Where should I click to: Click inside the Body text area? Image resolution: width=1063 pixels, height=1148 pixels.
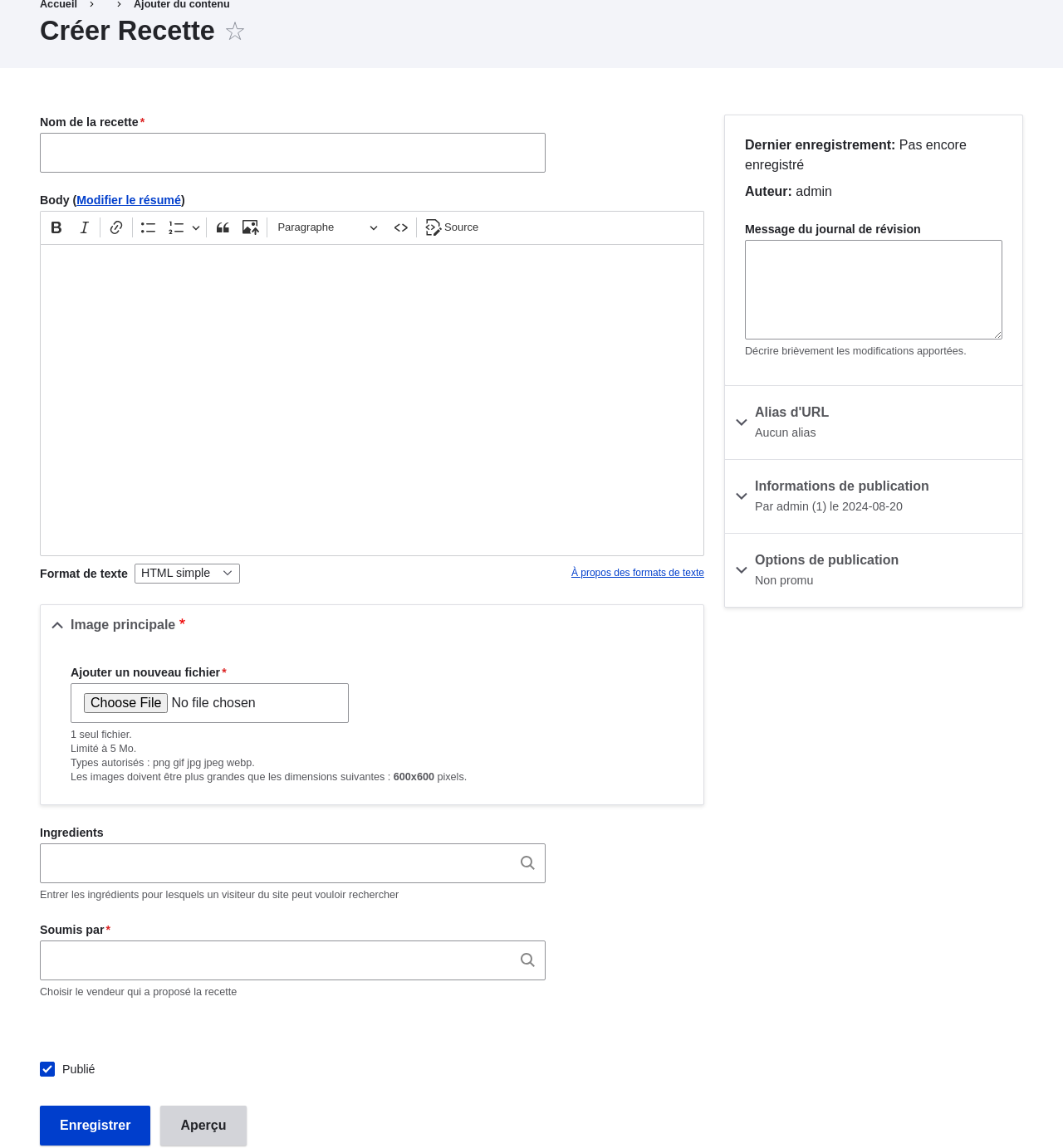point(372,400)
